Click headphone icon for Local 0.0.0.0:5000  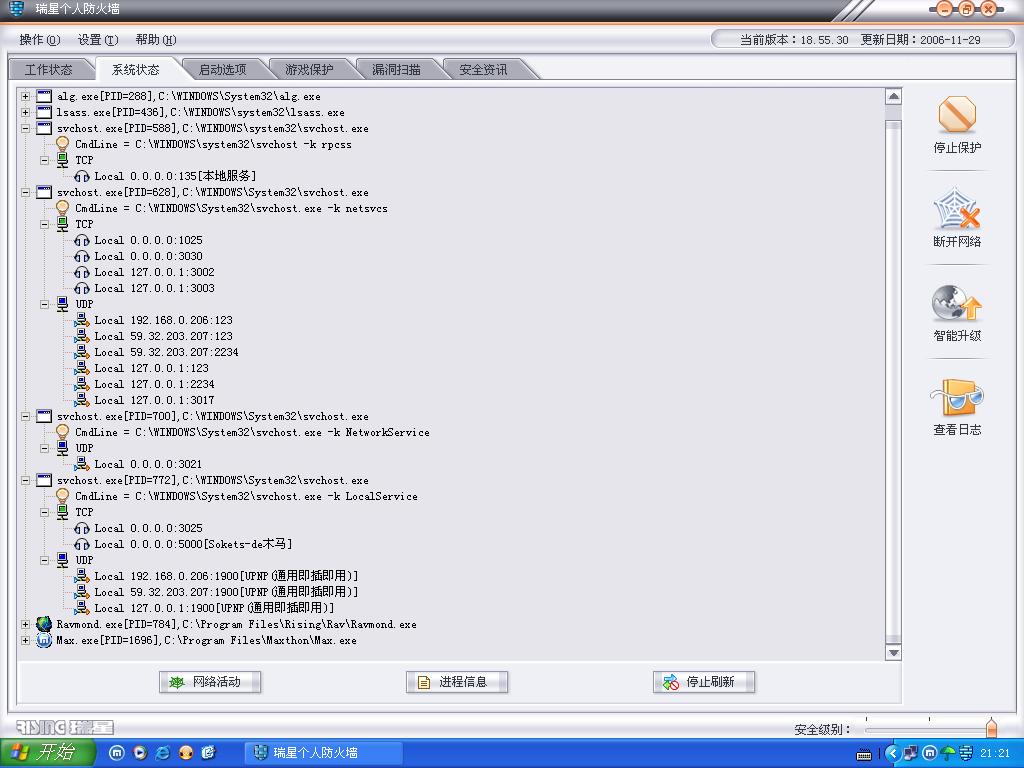point(82,544)
